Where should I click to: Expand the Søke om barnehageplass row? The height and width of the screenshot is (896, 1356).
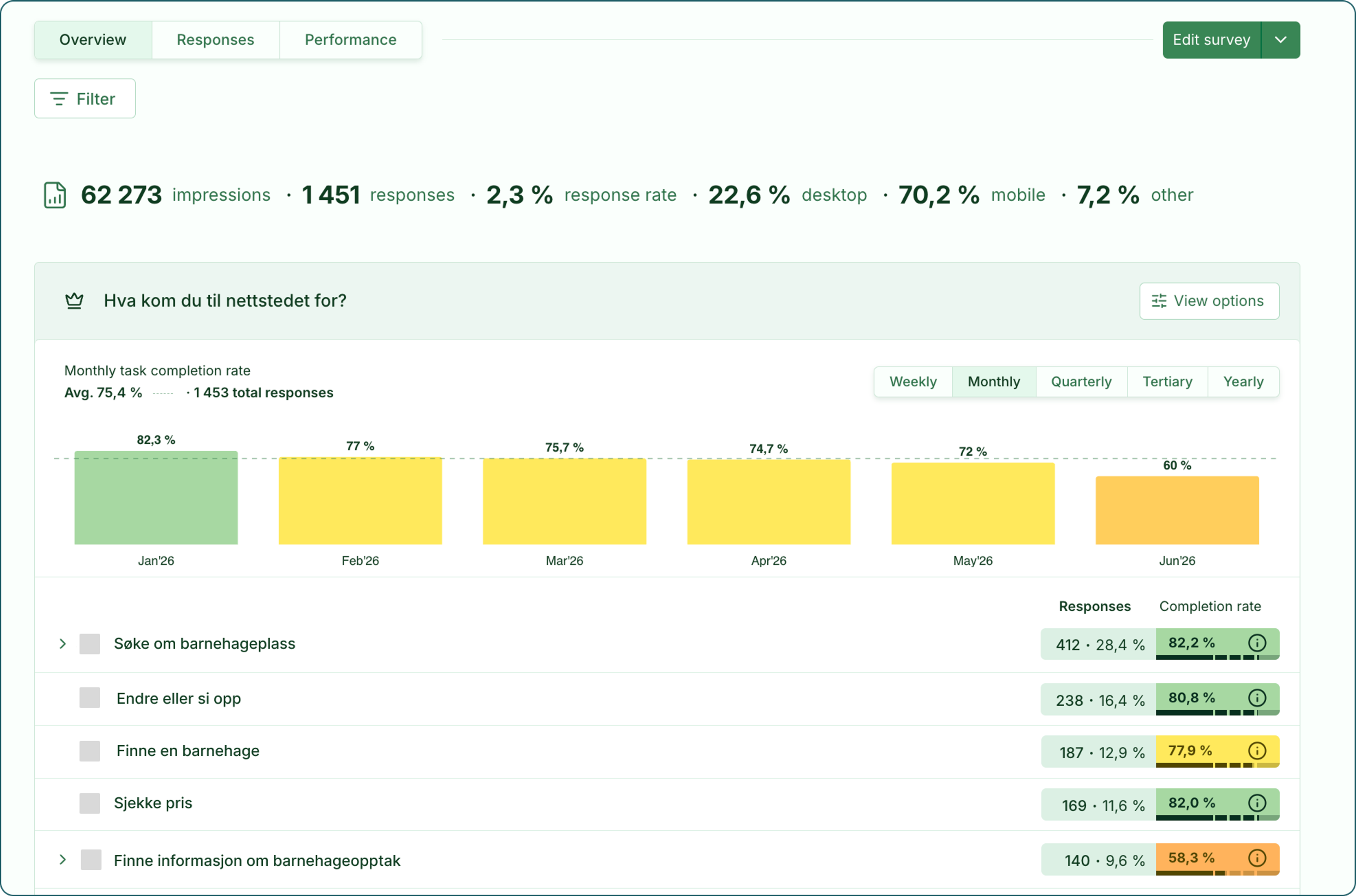coord(63,643)
